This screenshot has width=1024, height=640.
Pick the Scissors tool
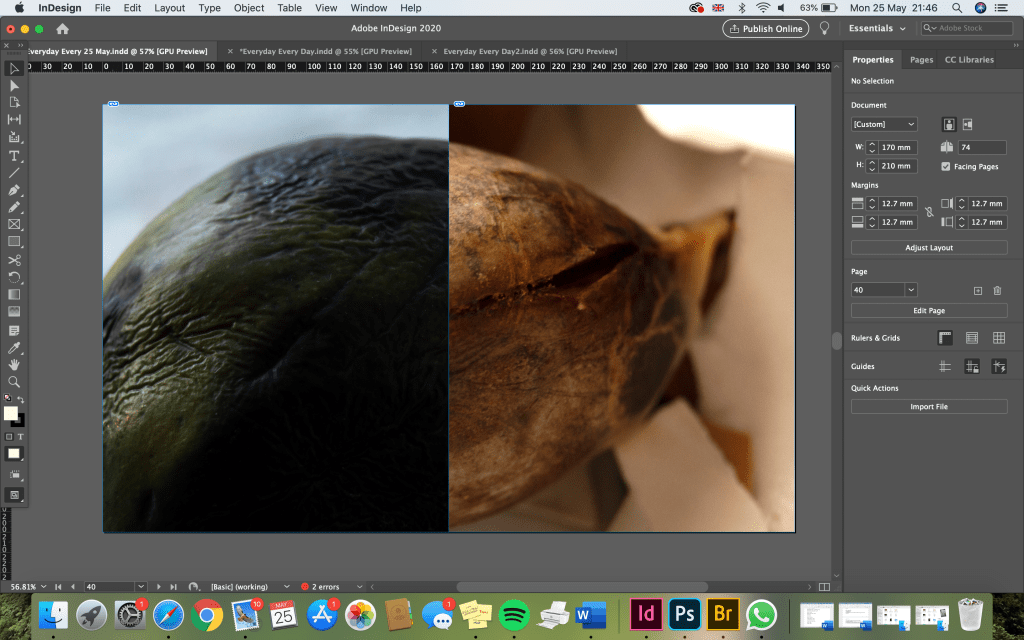(x=14, y=260)
